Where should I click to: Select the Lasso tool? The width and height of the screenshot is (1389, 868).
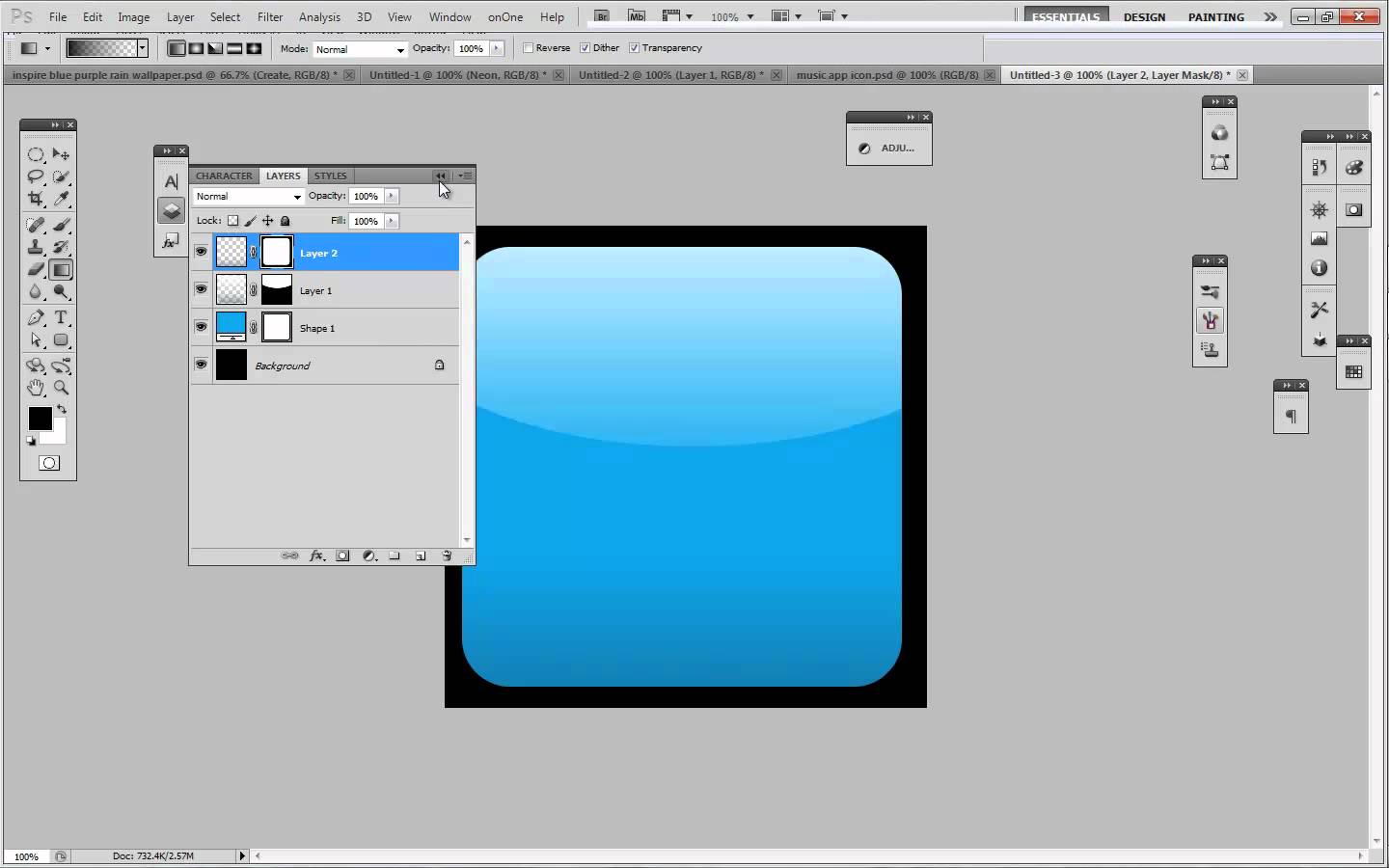pyautogui.click(x=36, y=176)
